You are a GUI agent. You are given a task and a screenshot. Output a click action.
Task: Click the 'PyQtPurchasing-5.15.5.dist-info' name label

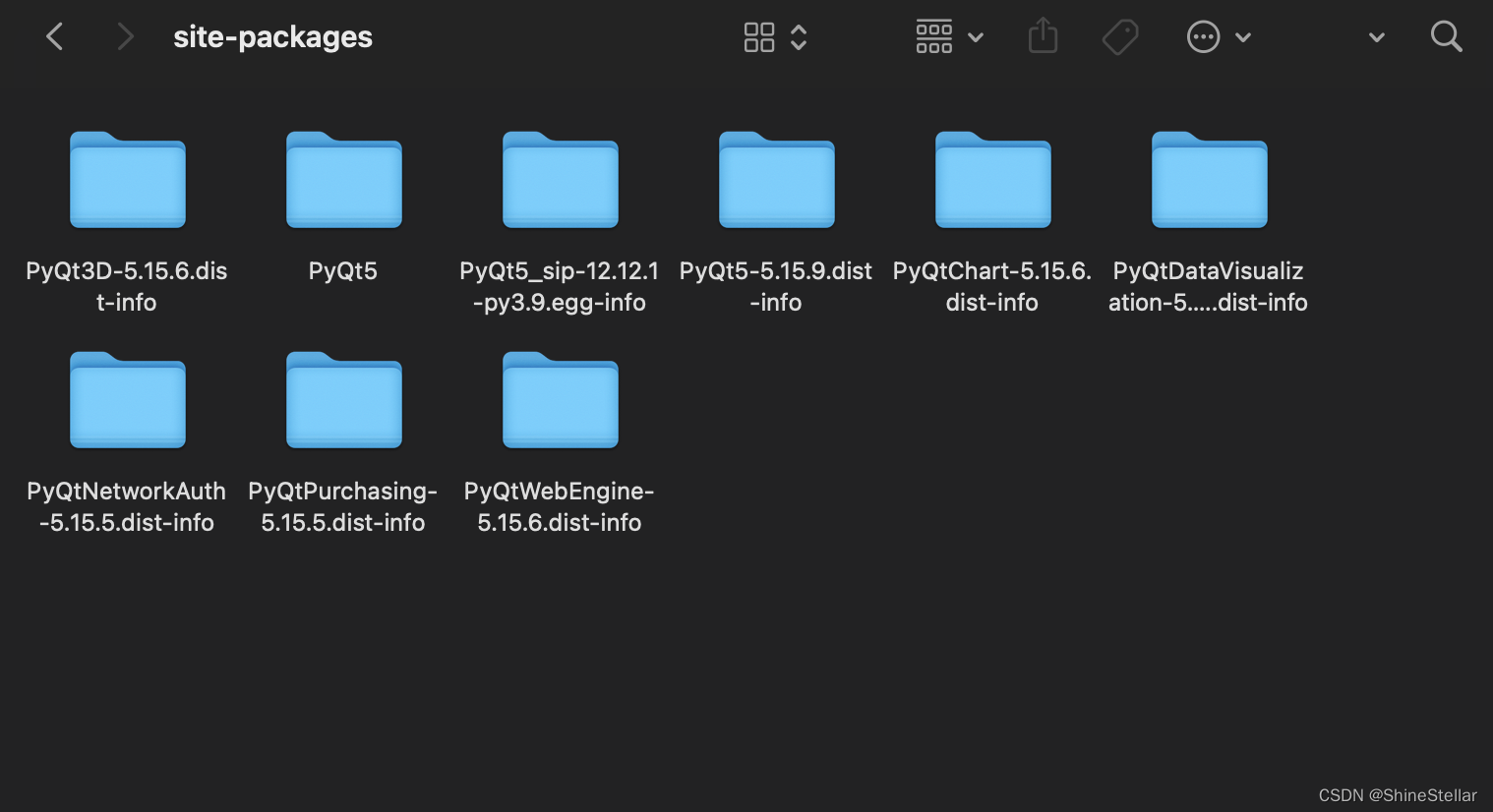tap(343, 506)
